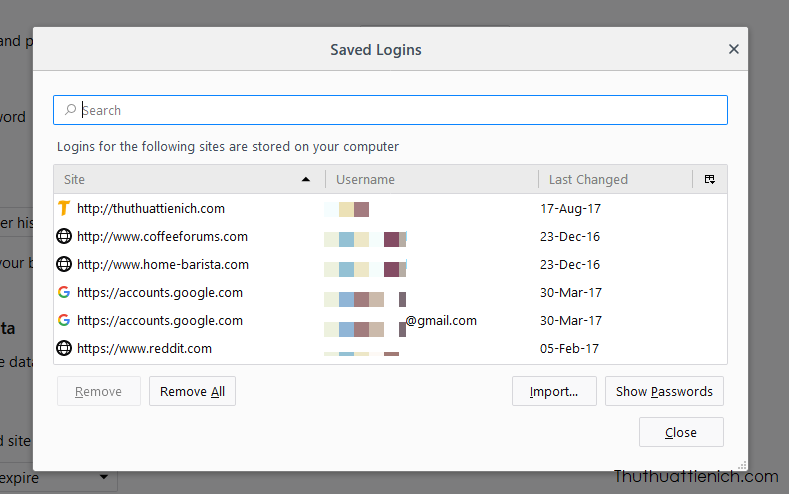Focus the Search logins text field
The width and height of the screenshot is (789, 494).
pos(400,110)
